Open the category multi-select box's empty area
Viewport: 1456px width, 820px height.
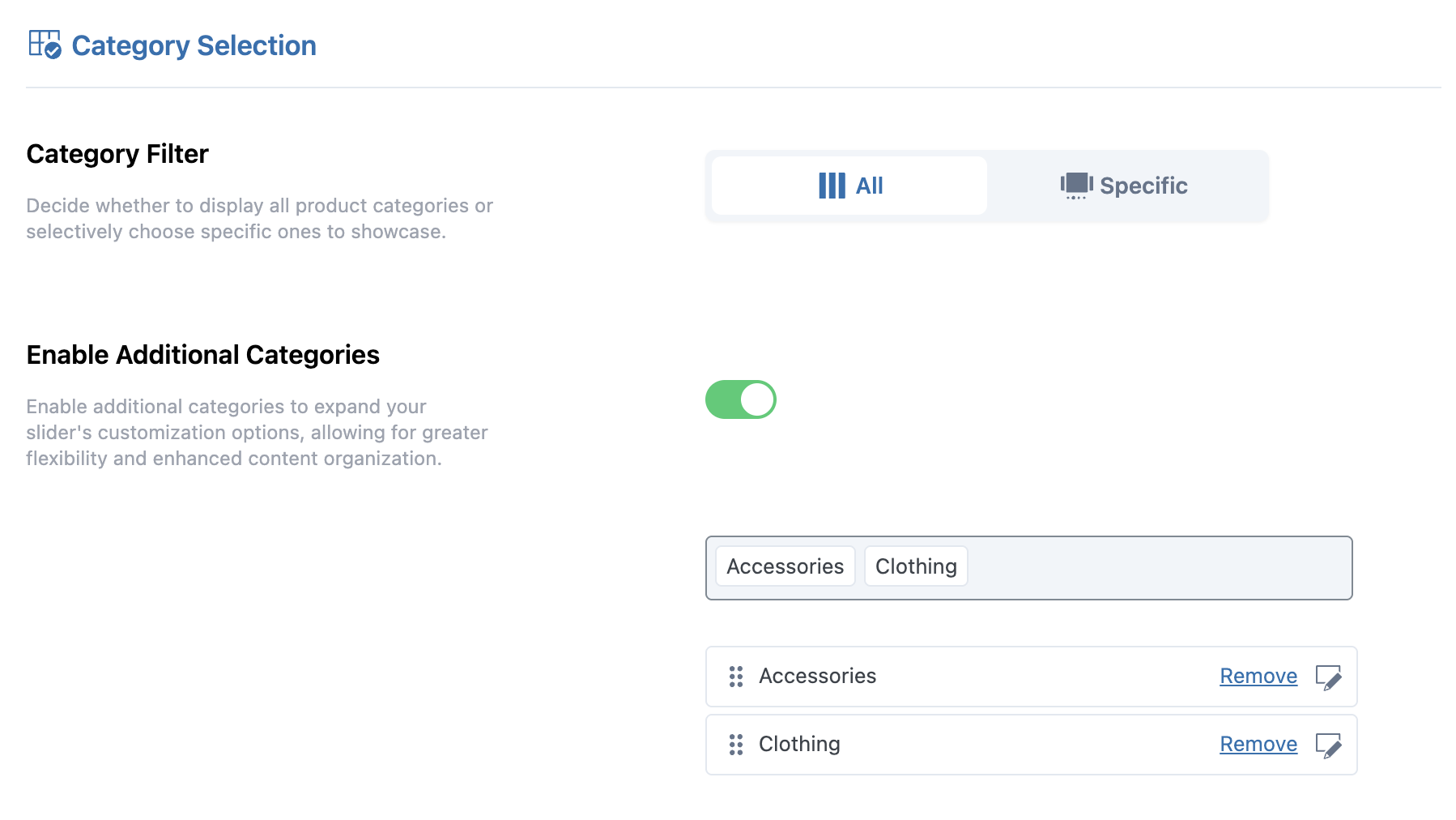(1158, 568)
